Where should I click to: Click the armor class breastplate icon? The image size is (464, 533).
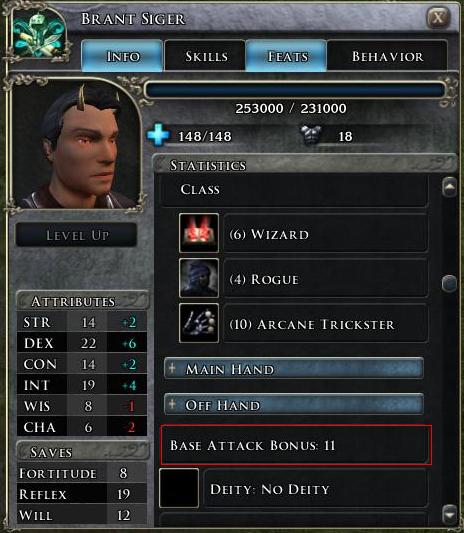[x=311, y=135]
